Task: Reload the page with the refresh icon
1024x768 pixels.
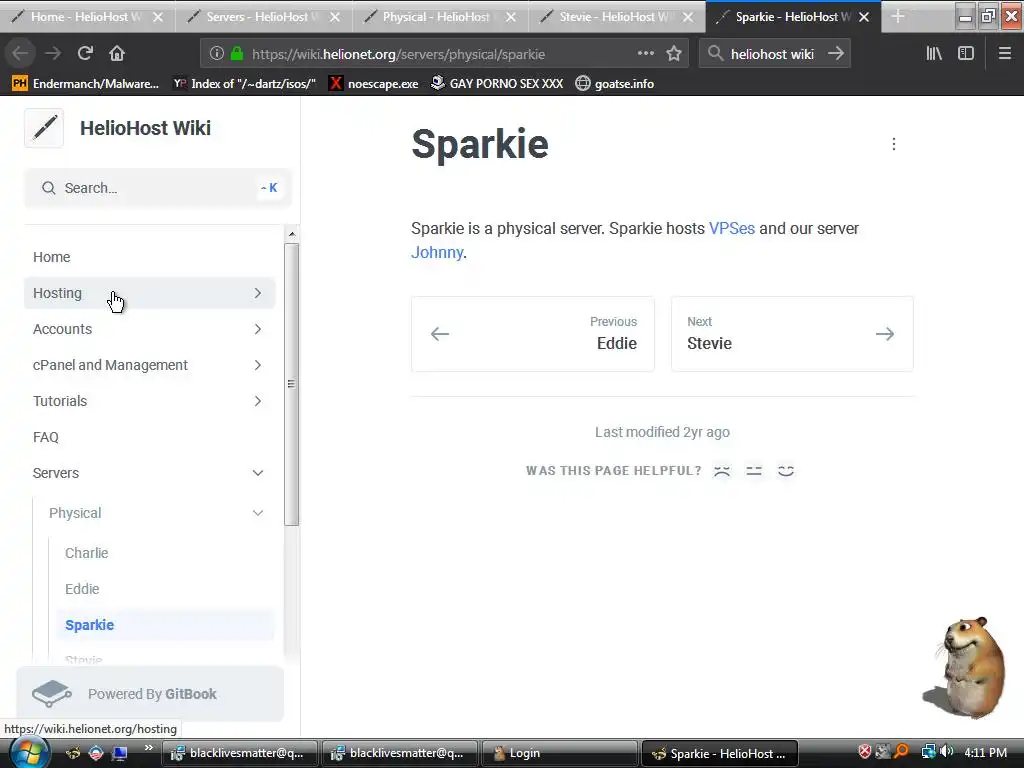Action: [x=85, y=54]
